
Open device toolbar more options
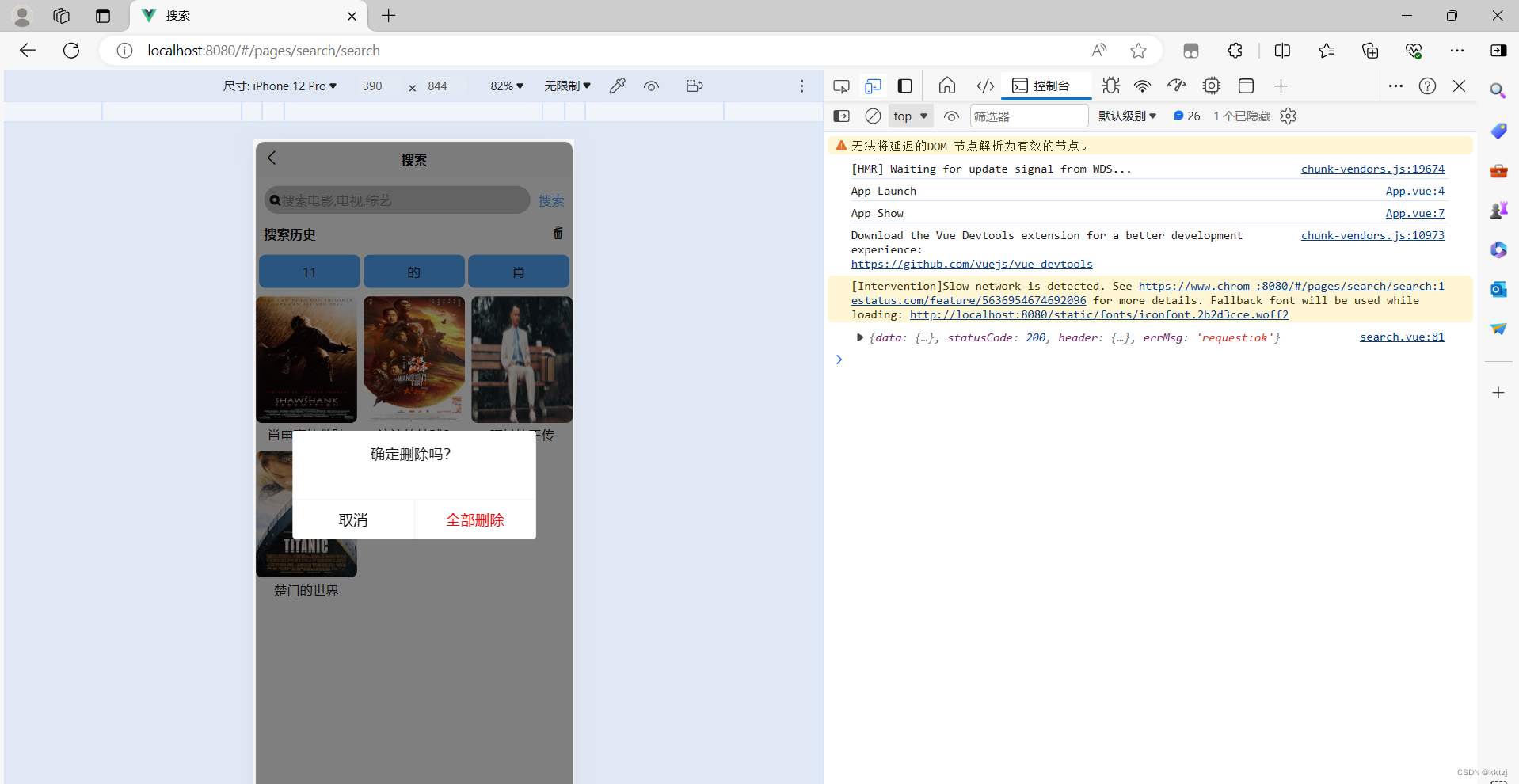801,86
